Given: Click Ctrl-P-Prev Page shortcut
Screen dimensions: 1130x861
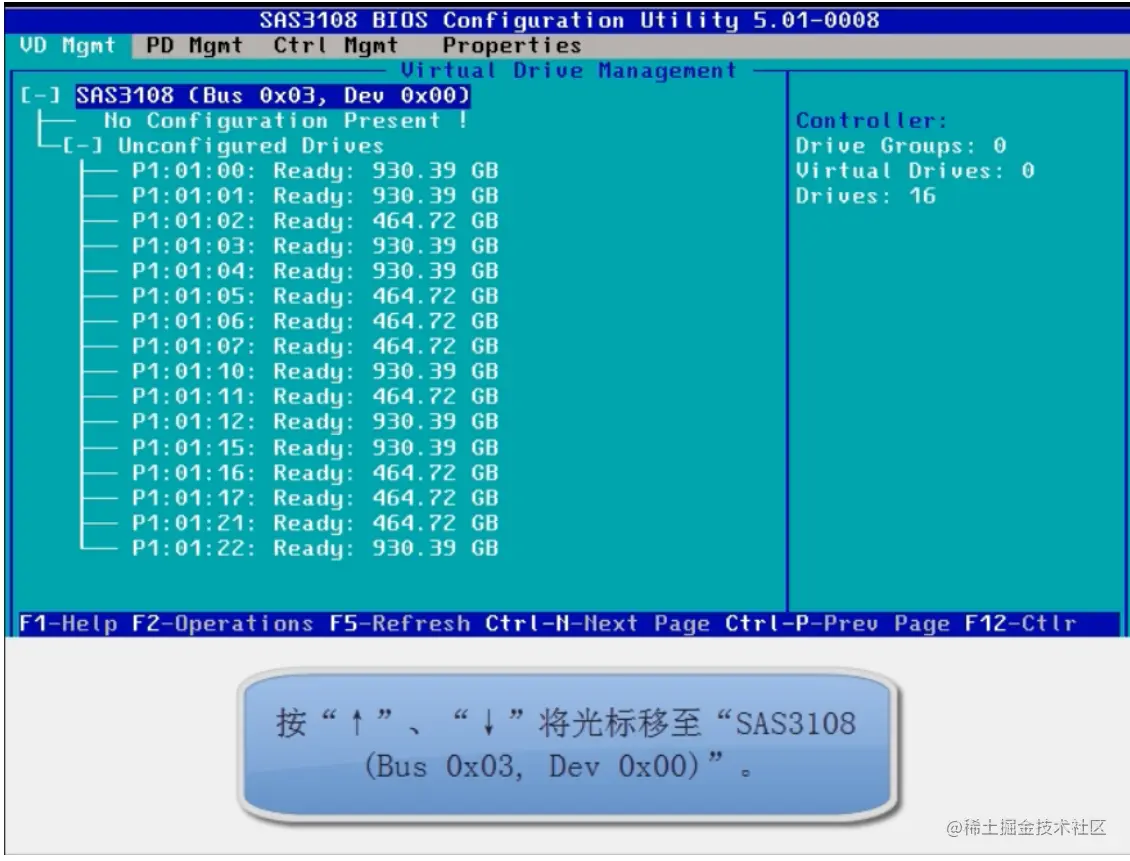Looking at the screenshot, I should tap(837, 623).
